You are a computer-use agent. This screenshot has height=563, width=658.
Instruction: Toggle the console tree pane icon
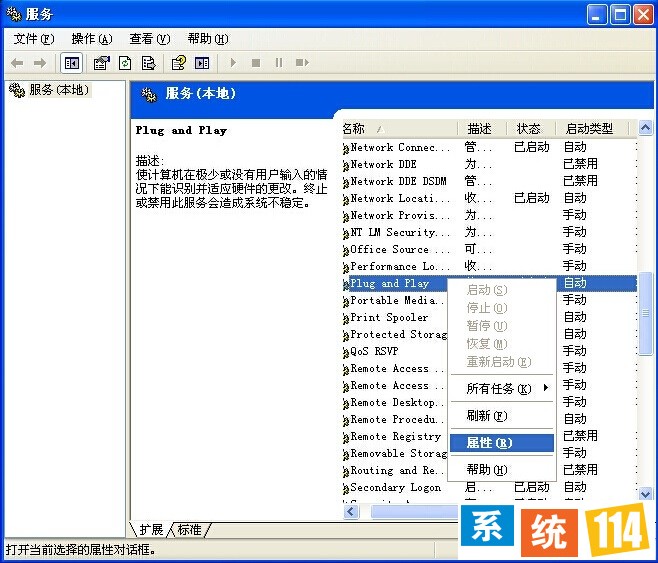[x=71, y=63]
